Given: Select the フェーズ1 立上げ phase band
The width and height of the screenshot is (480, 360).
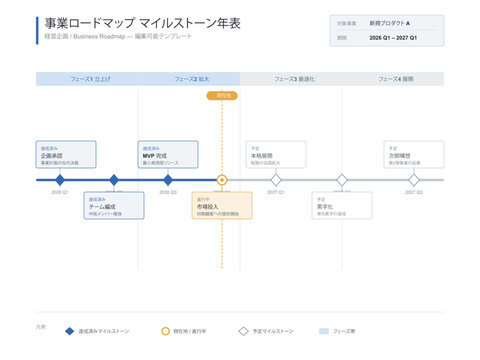Looking at the screenshot, I should pos(87,79).
